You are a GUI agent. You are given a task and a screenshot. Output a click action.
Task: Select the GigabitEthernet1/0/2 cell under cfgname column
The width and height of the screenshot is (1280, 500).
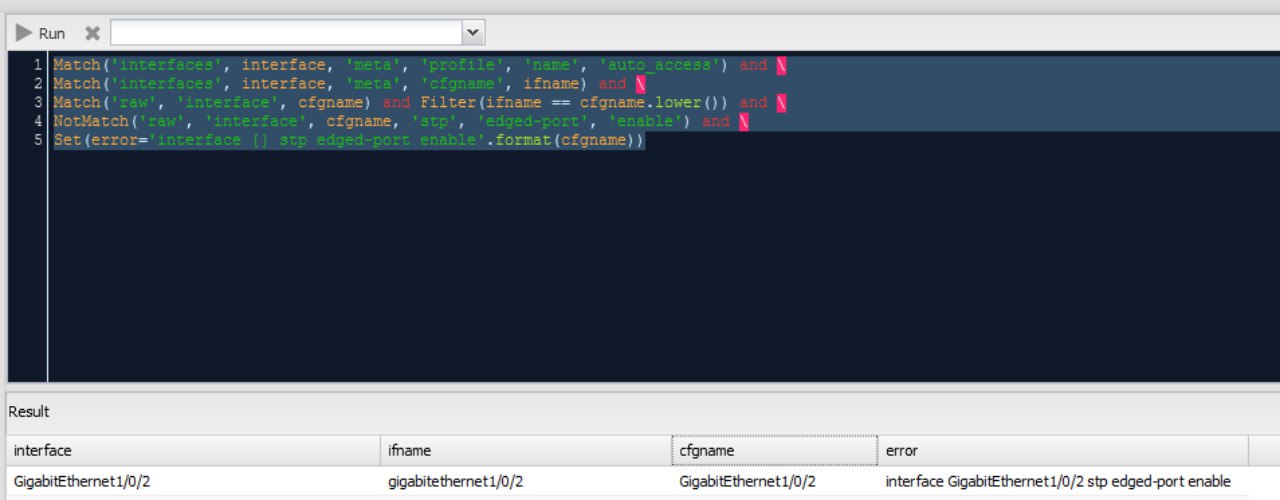tap(775, 481)
